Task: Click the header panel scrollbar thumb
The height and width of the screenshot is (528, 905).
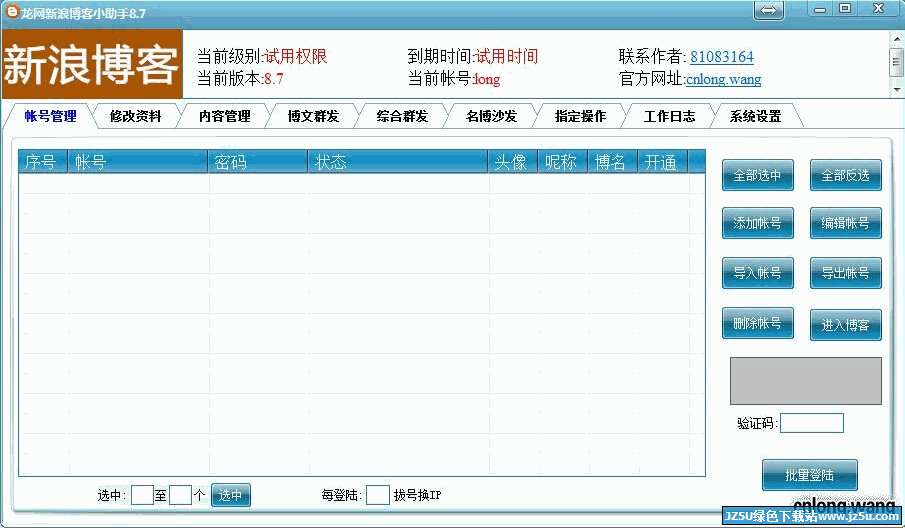Action: point(897,62)
